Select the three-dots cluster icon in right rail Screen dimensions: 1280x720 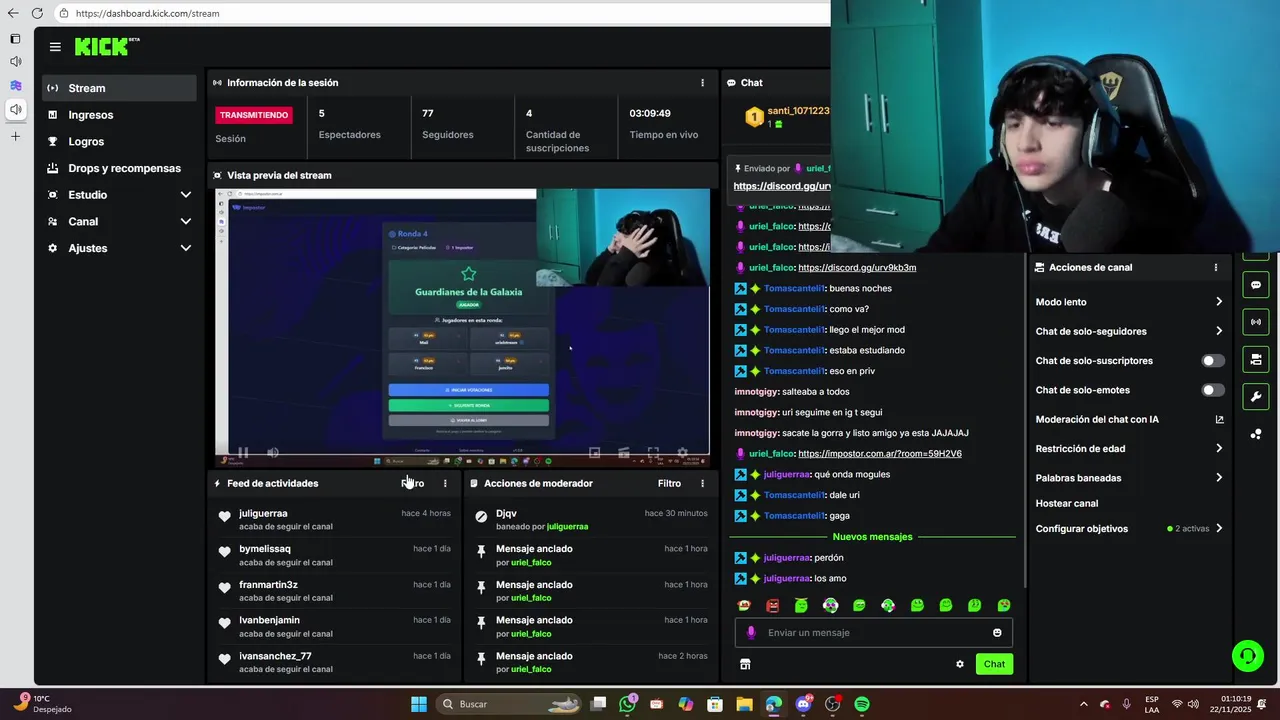[1255, 434]
